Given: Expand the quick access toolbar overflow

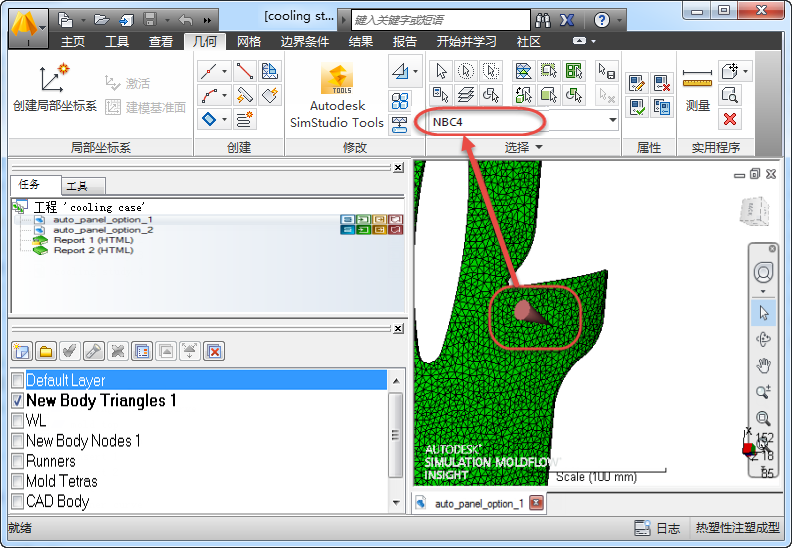Looking at the screenshot, I should [x=207, y=20].
